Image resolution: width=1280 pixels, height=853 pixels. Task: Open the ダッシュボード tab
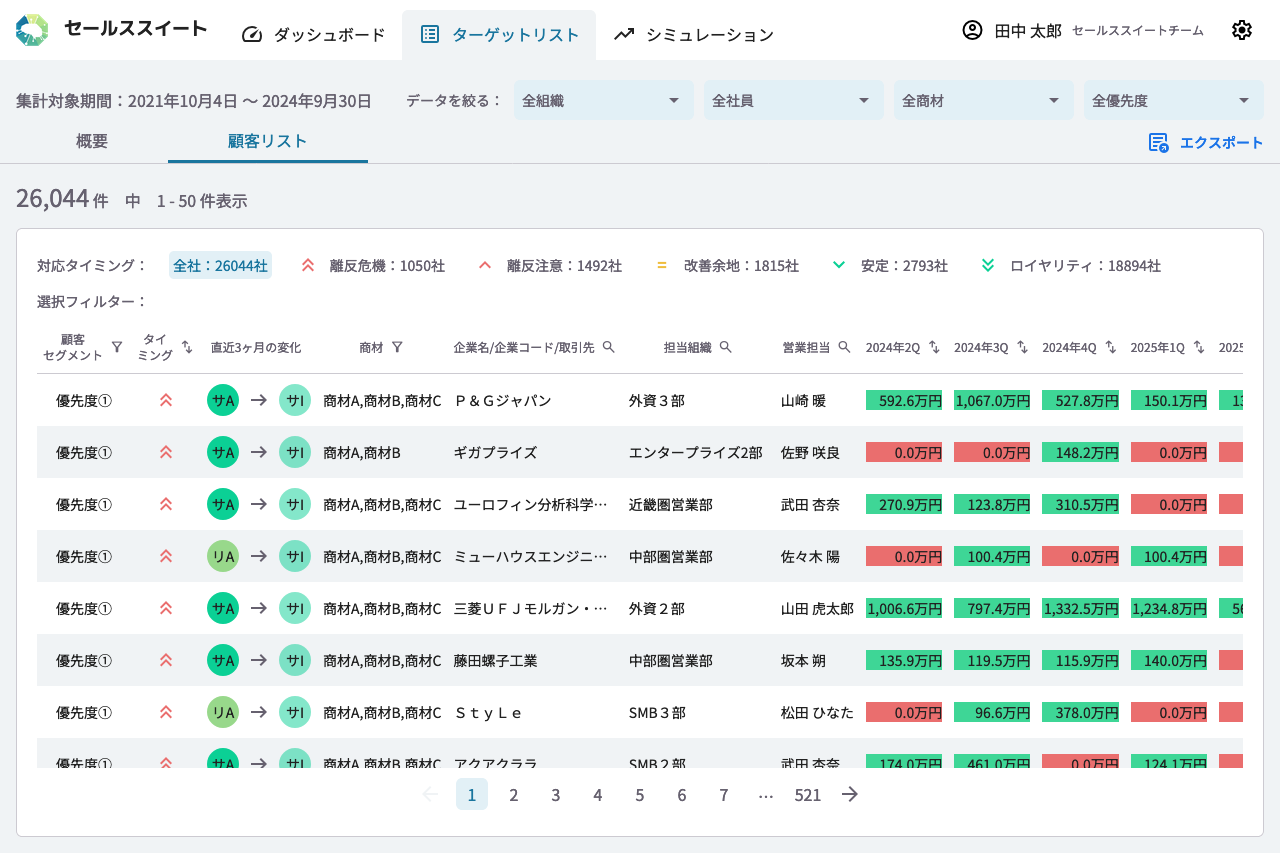[313, 34]
